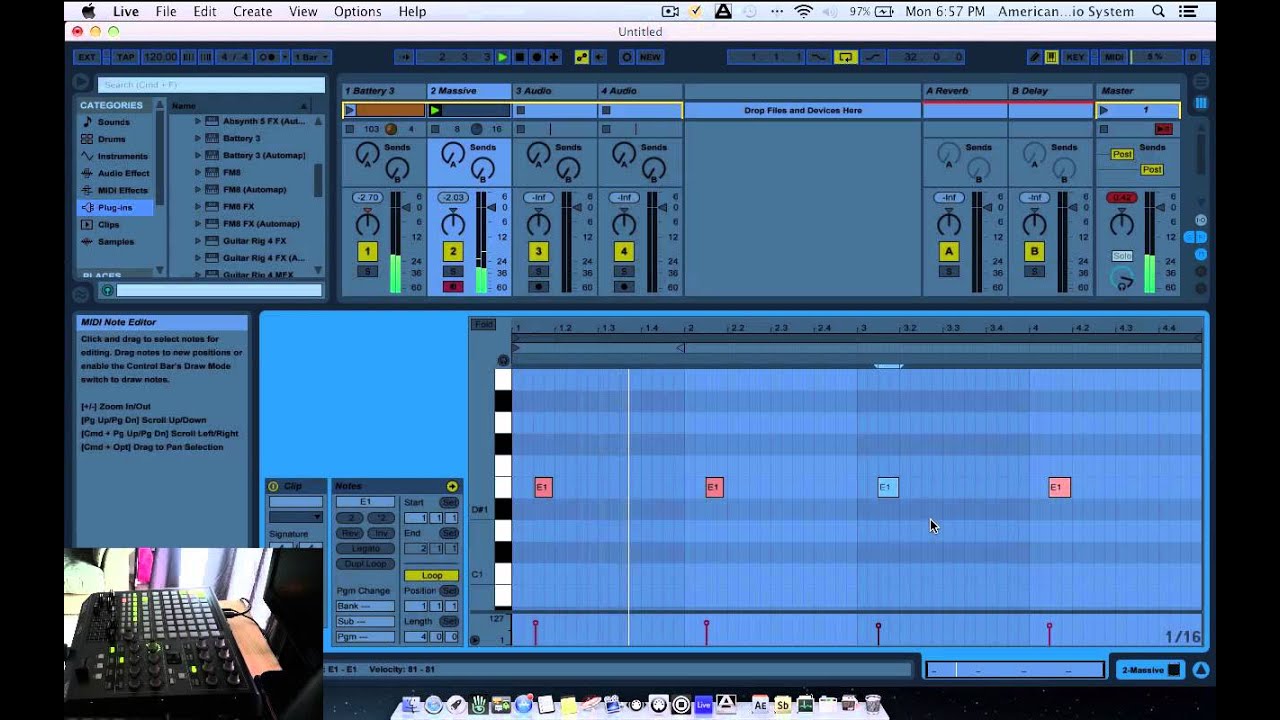
Task: Open the File menu
Action: 166,11
